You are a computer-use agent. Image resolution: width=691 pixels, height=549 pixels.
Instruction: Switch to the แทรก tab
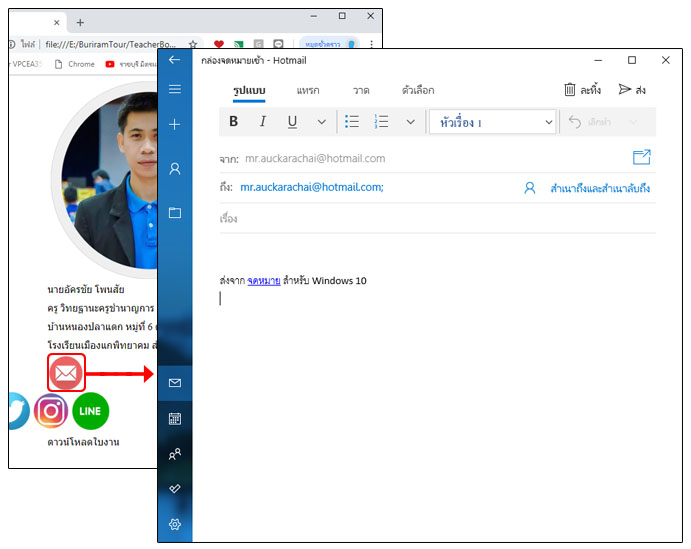307,90
